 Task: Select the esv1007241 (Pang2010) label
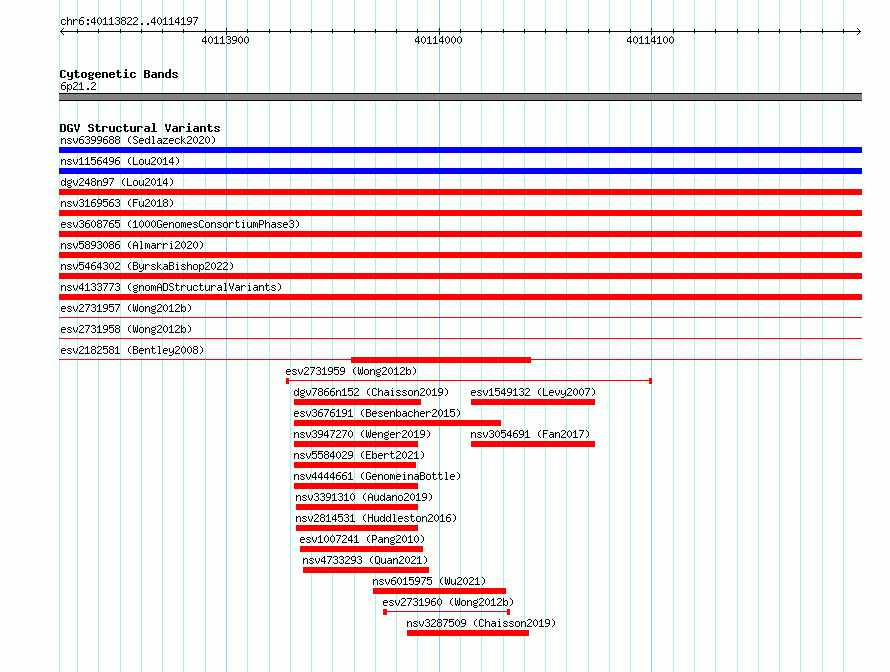(x=362, y=539)
